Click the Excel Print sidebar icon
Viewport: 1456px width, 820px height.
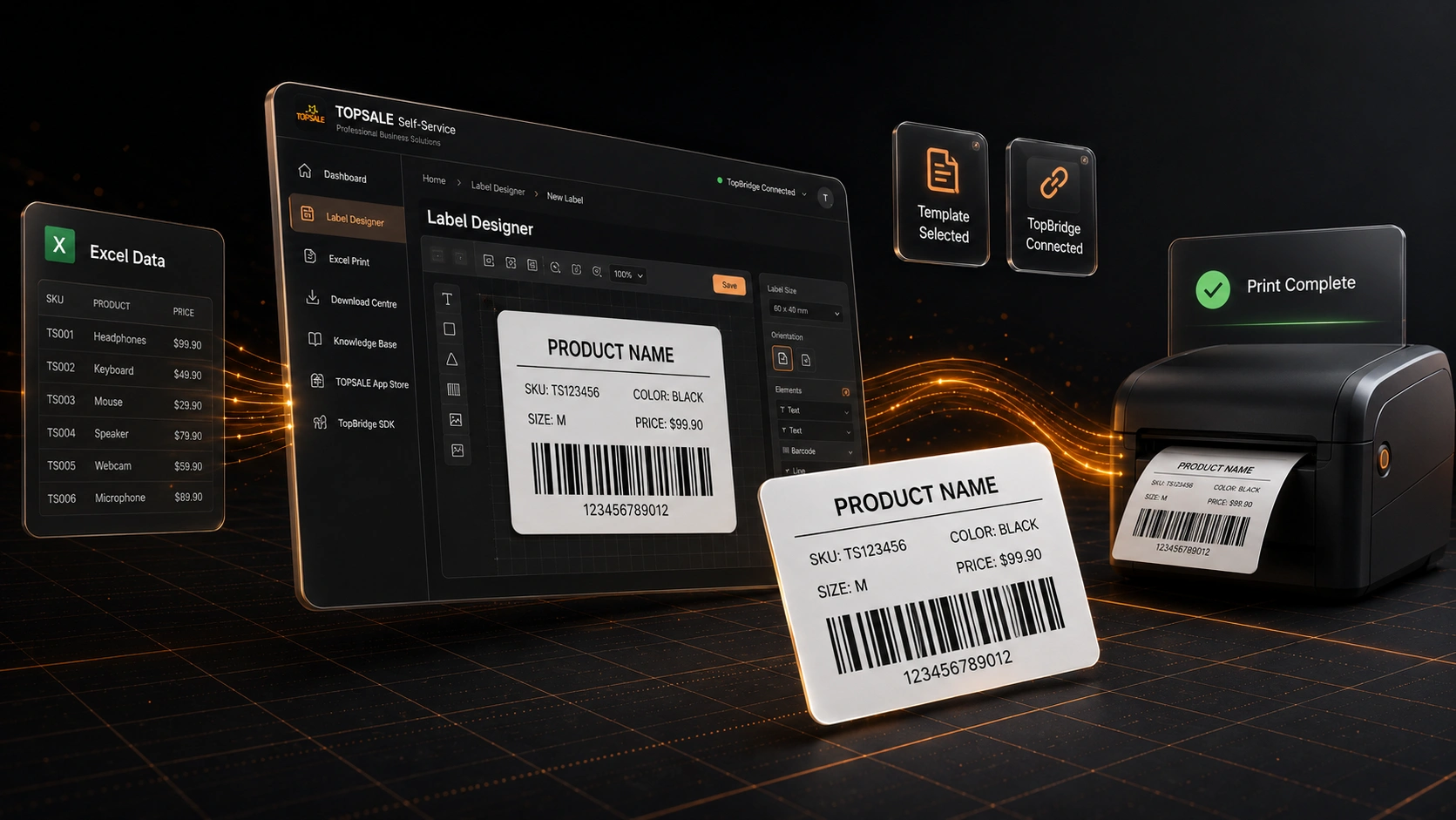pos(309,256)
